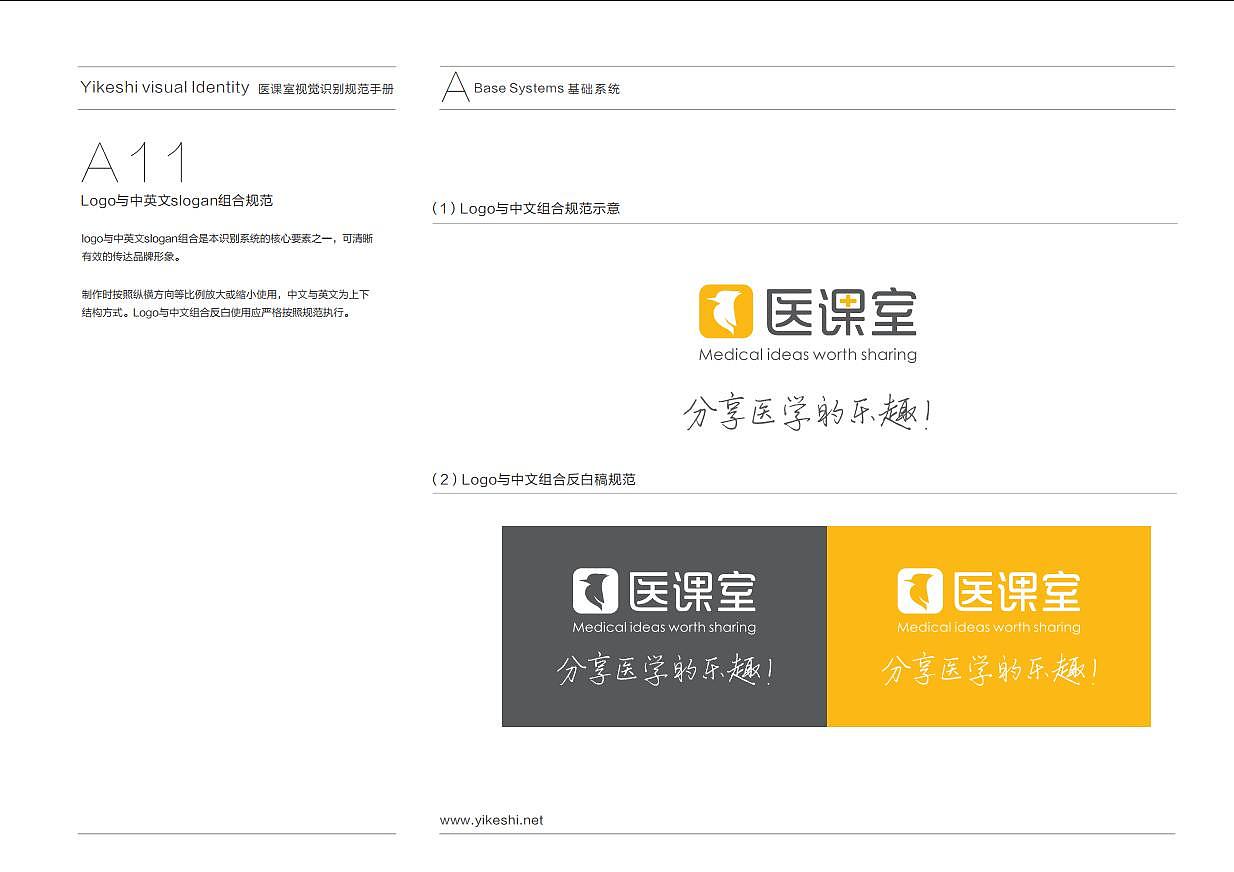The width and height of the screenshot is (1234, 872).
Task: Click '医课室' wordmark on yellow panel
Action: 1017,591
